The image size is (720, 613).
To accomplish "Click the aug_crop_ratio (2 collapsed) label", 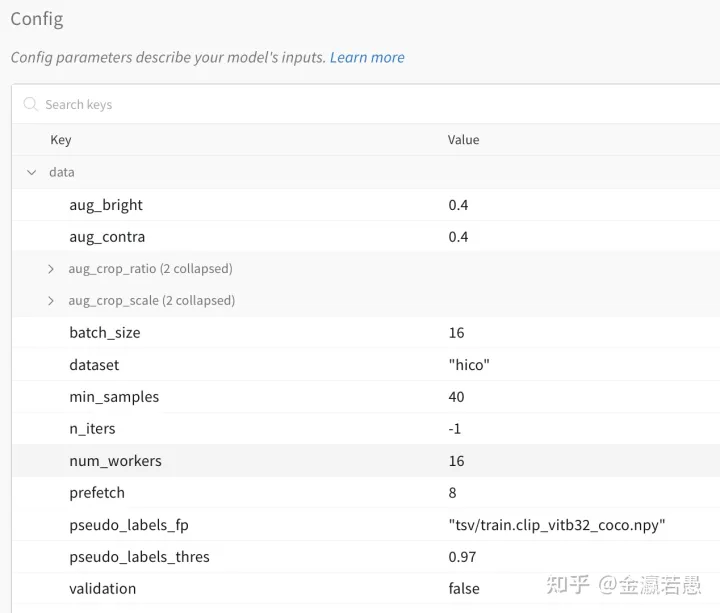I will (x=150, y=269).
